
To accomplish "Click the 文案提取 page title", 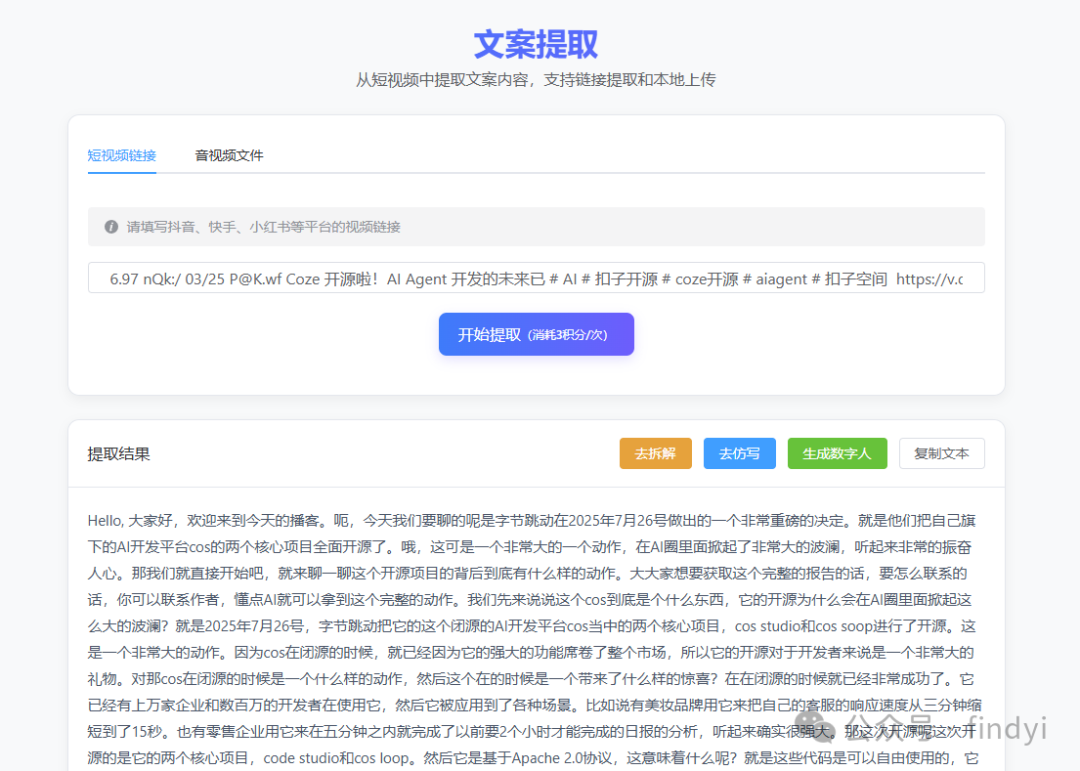I will click(x=536, y=44).
